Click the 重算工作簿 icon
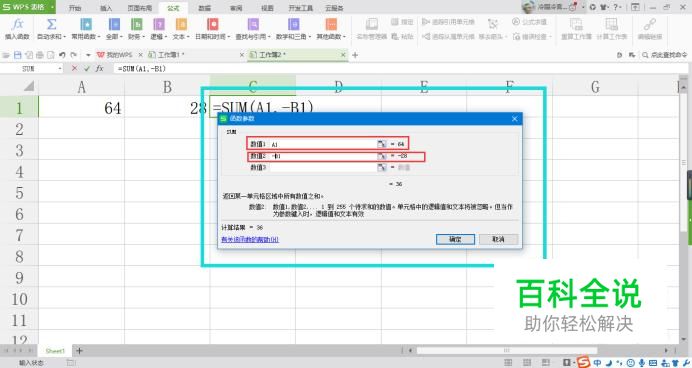 (576, 24)
